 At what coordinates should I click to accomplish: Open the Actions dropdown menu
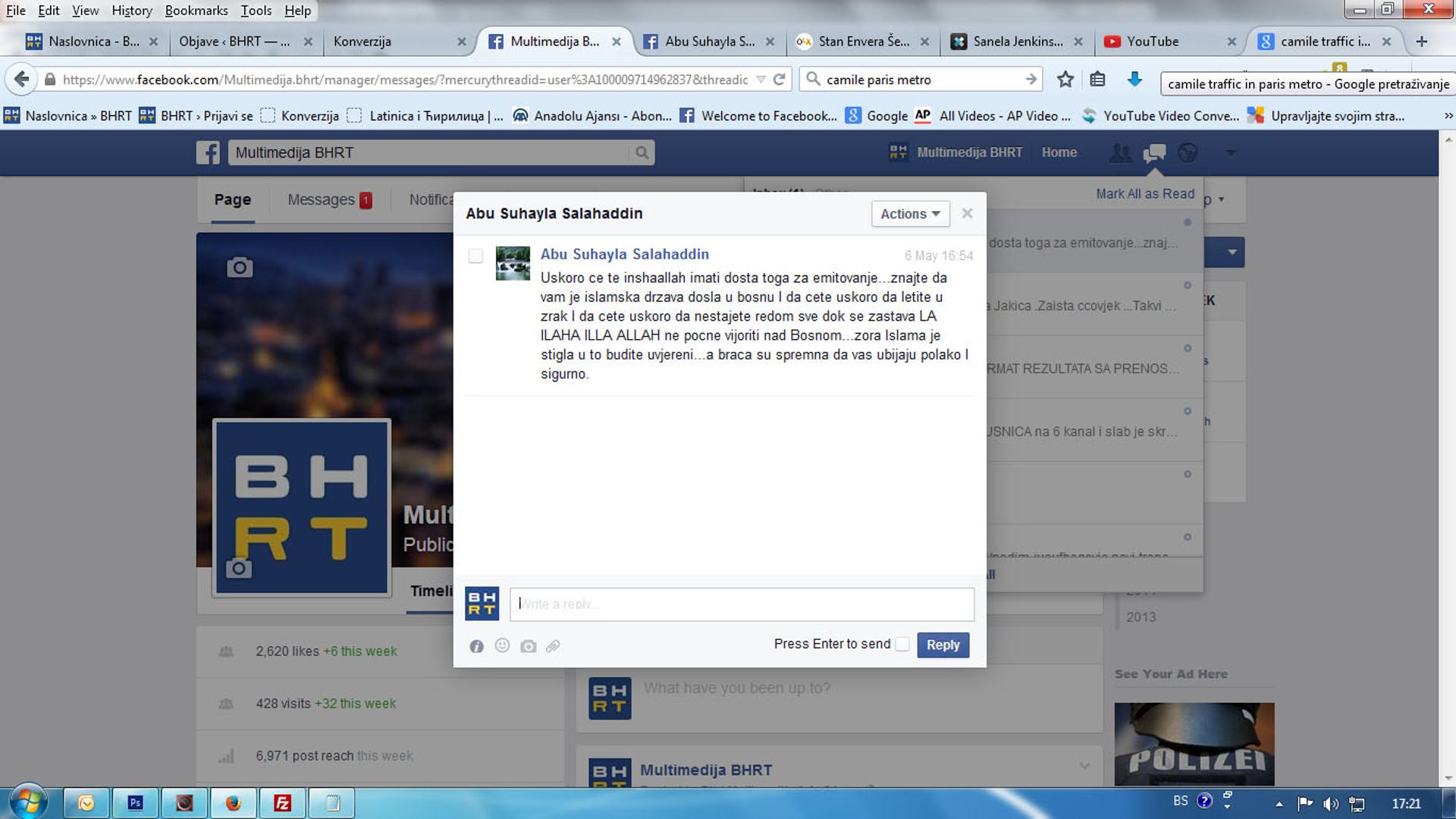tap(910, 214)
